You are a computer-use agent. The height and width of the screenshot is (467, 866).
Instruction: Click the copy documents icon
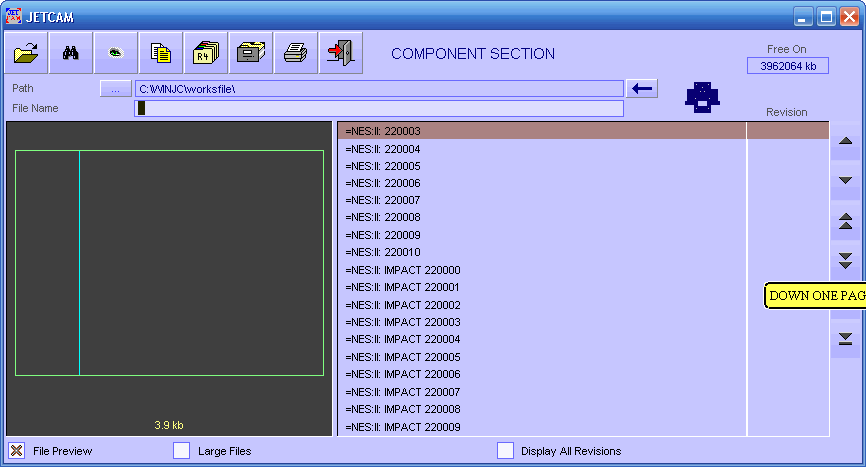[x=161, y=53]
